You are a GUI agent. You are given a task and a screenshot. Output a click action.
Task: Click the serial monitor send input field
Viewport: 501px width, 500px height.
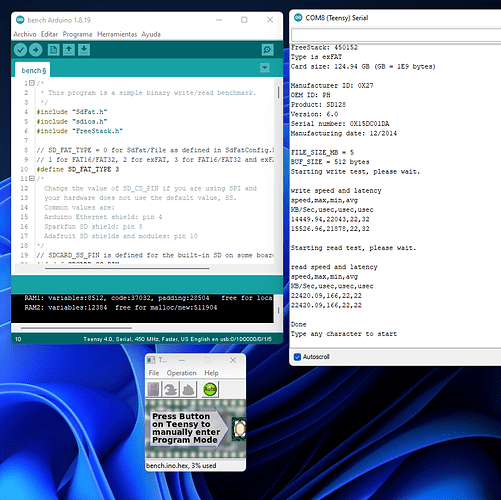[x=396, y=35]
